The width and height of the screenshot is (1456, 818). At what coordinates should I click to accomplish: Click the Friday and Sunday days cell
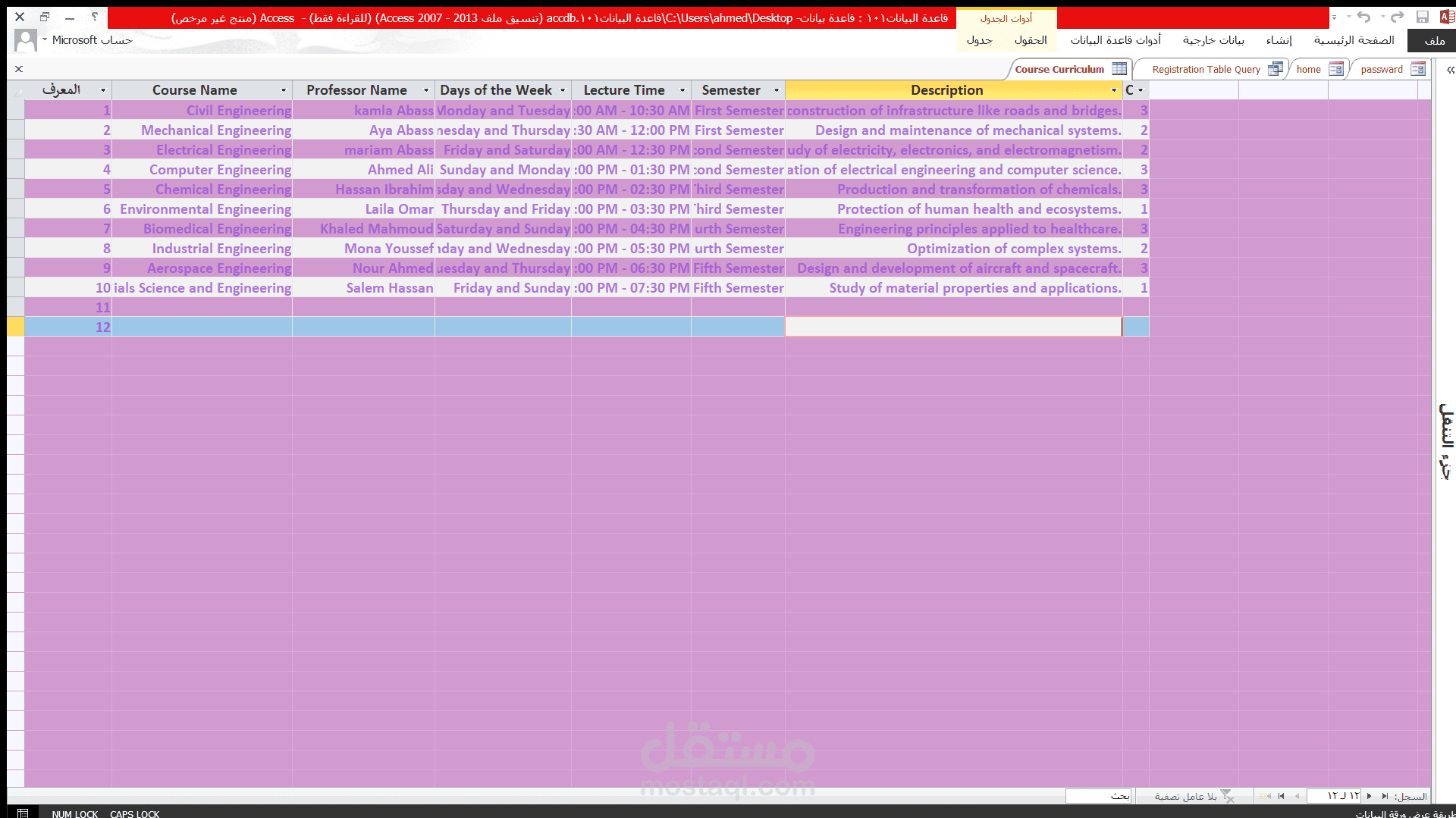pos(503,288)
